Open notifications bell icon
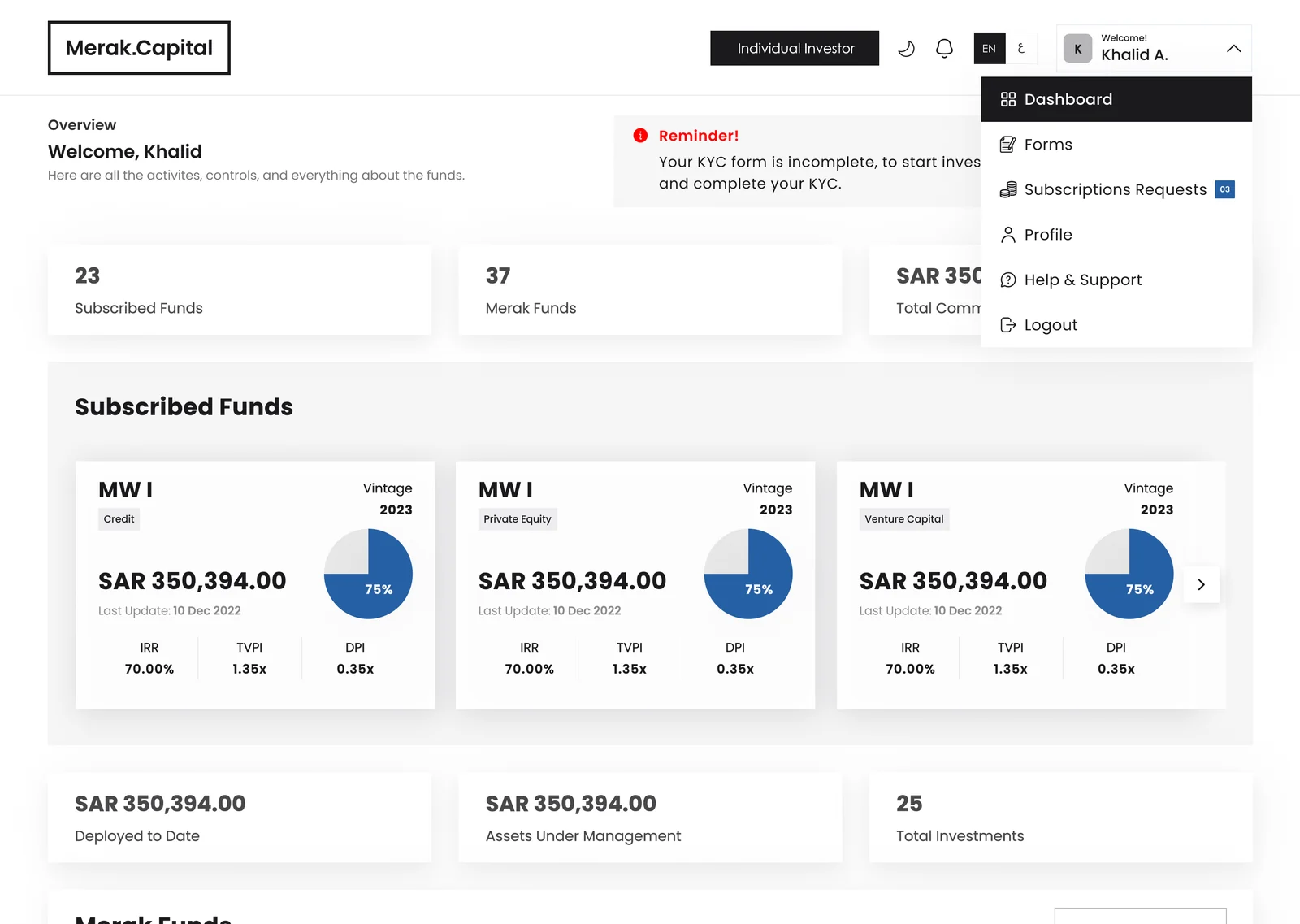1300x924 pixels. (944, 49)
